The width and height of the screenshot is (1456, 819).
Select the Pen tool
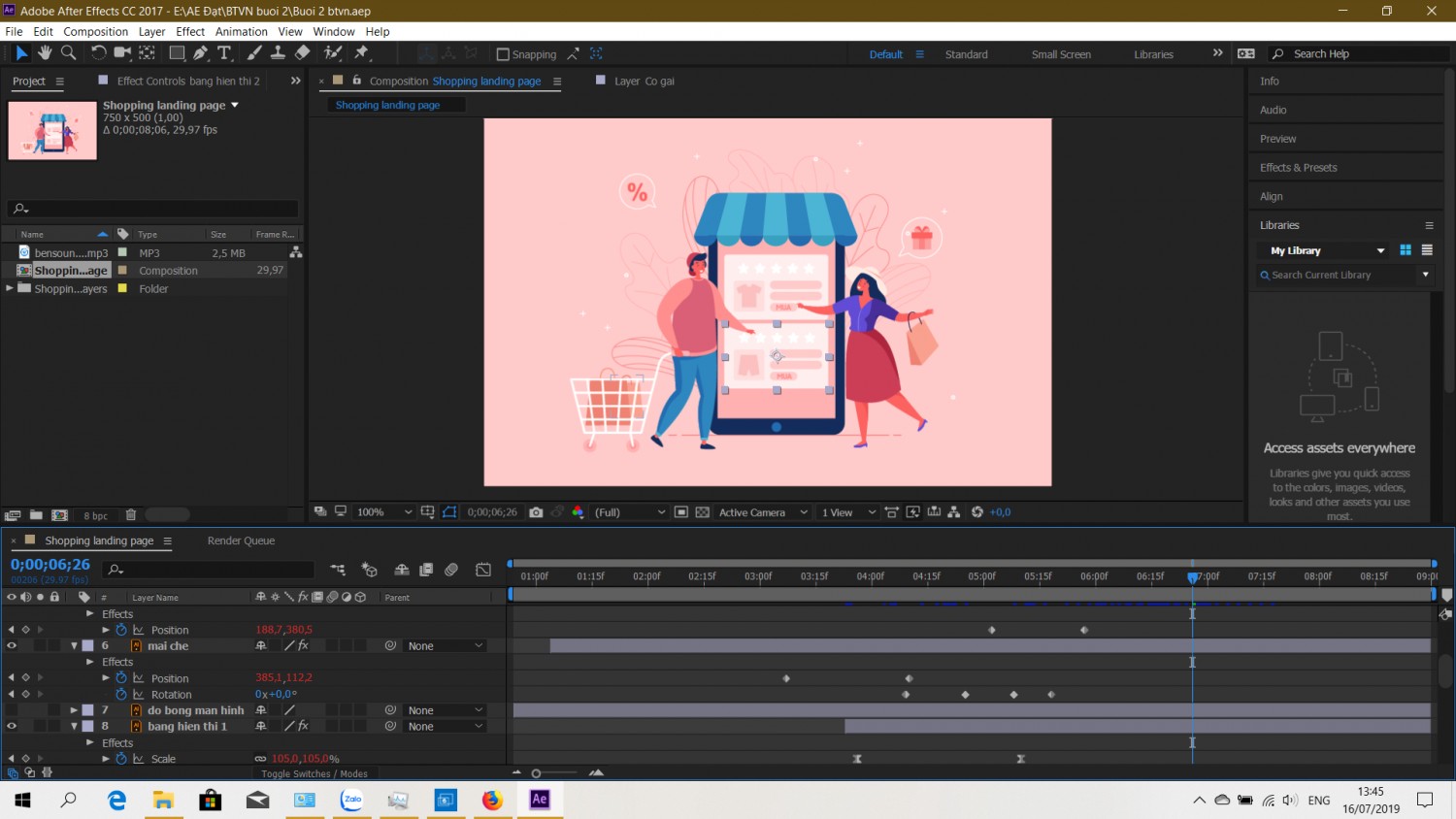pyautogui.click(x=201, y=53)
